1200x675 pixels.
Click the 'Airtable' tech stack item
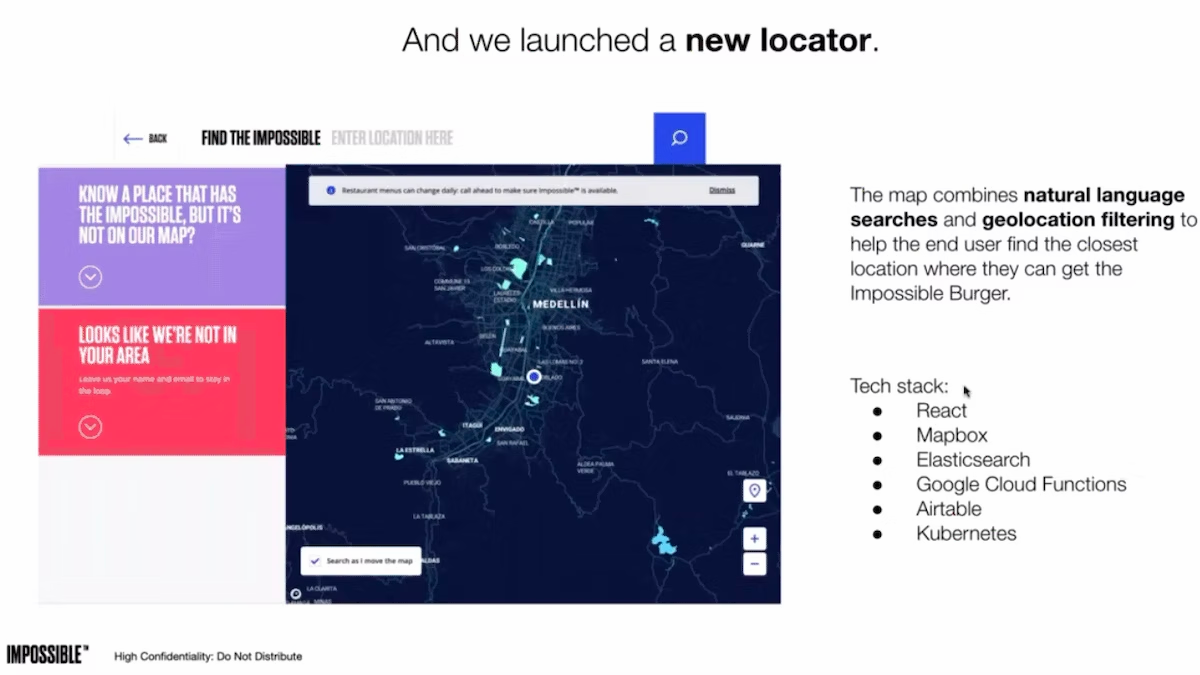(949, 509)
